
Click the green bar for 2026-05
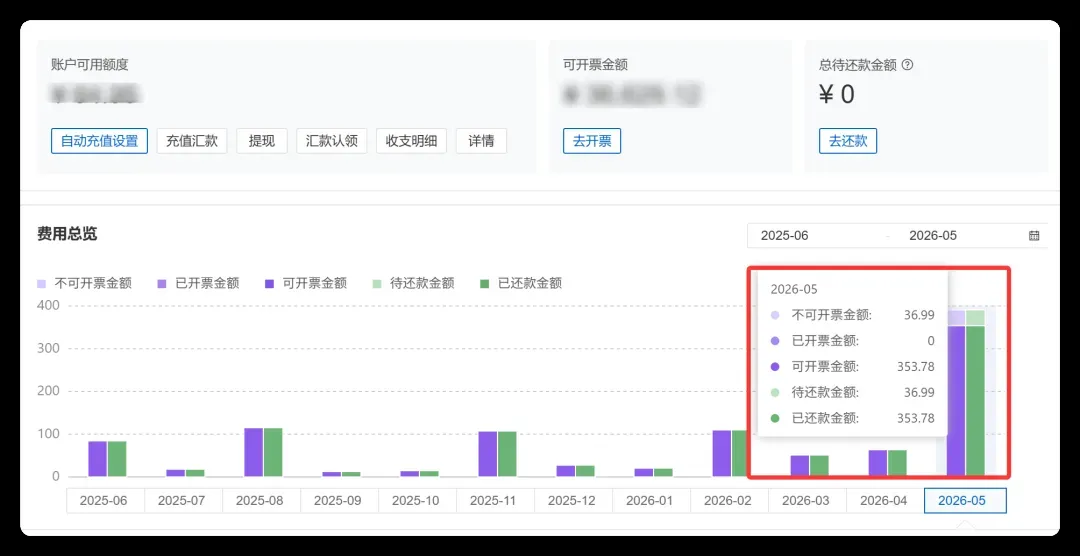click(x=975, y=400)
